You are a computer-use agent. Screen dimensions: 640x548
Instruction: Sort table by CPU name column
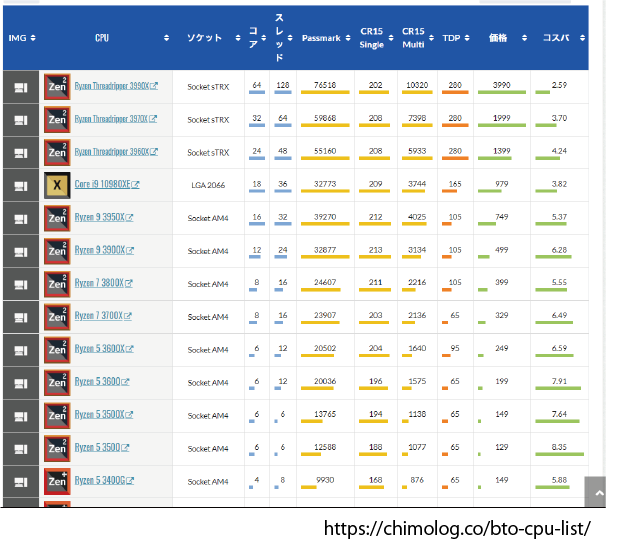click(x=167, y=38)
